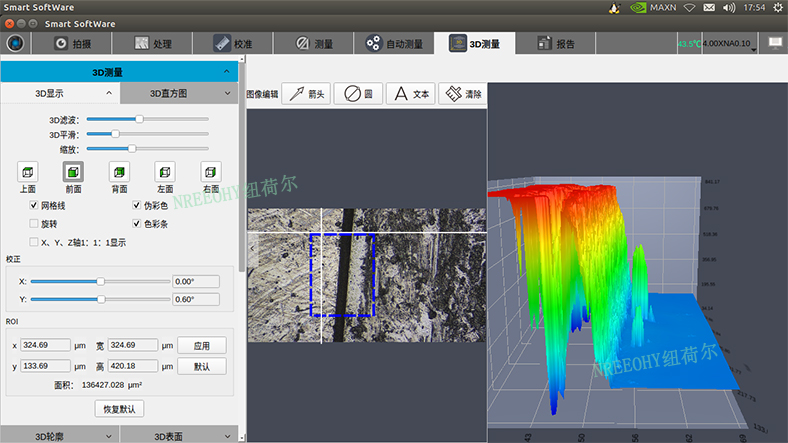Click the round camera lens icon at top left
Viewport: 788px width, 443px height.
coord(16,43)
